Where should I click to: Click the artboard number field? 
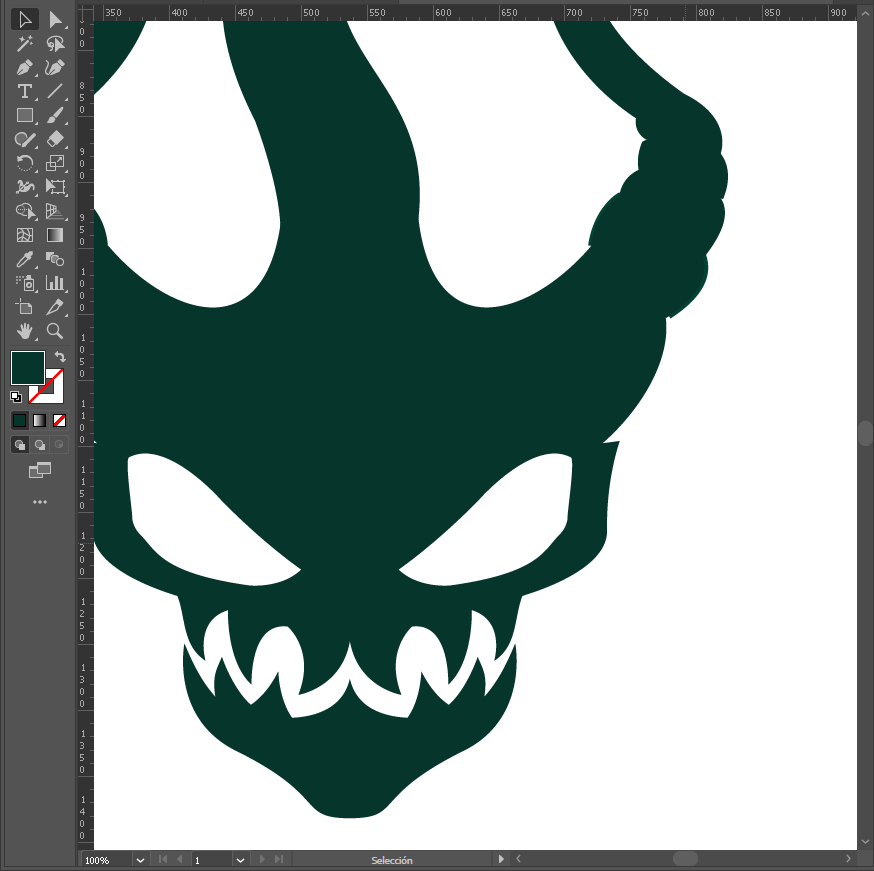coord(212,860)
